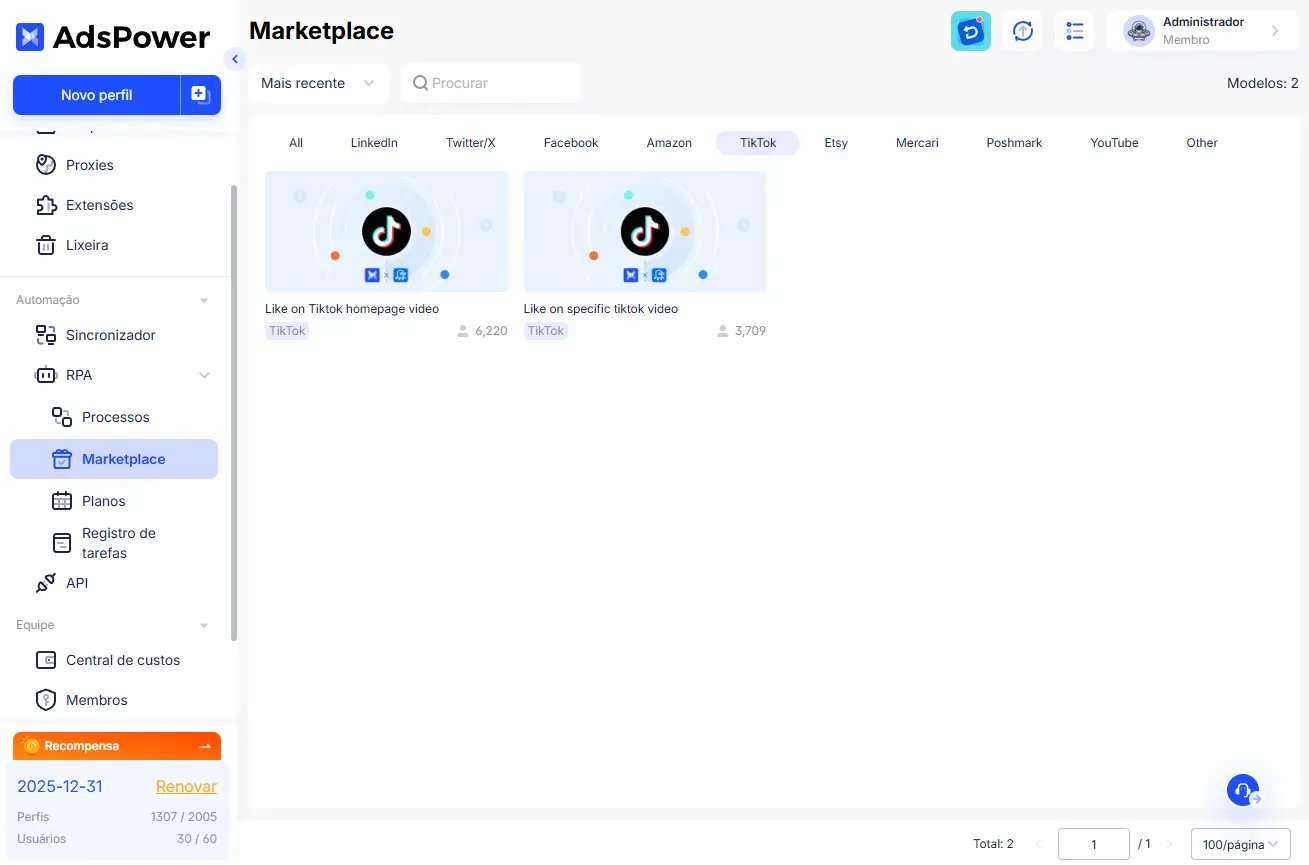
Task: Click the Marketplace store icon
Action: tap(62, 459)
